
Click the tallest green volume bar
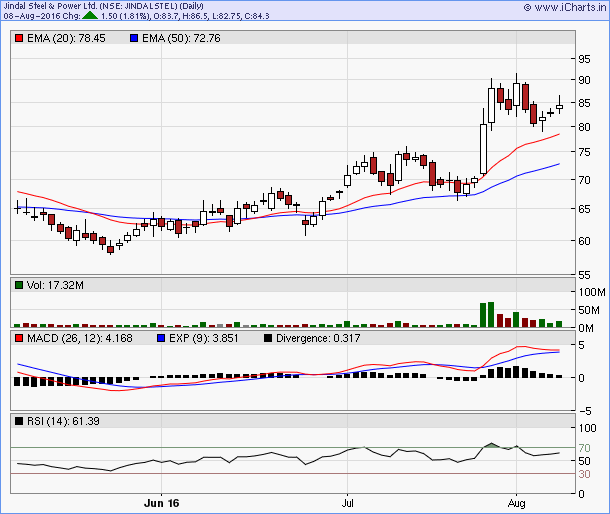pyautogui.click(x=491, y=314)
